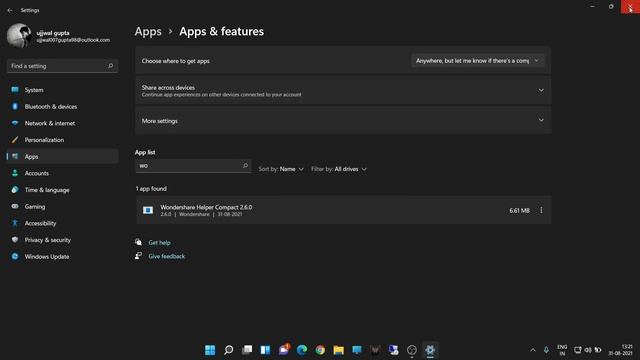
Task: Open Privacy & security settings
Action: [x=62, y=240]
